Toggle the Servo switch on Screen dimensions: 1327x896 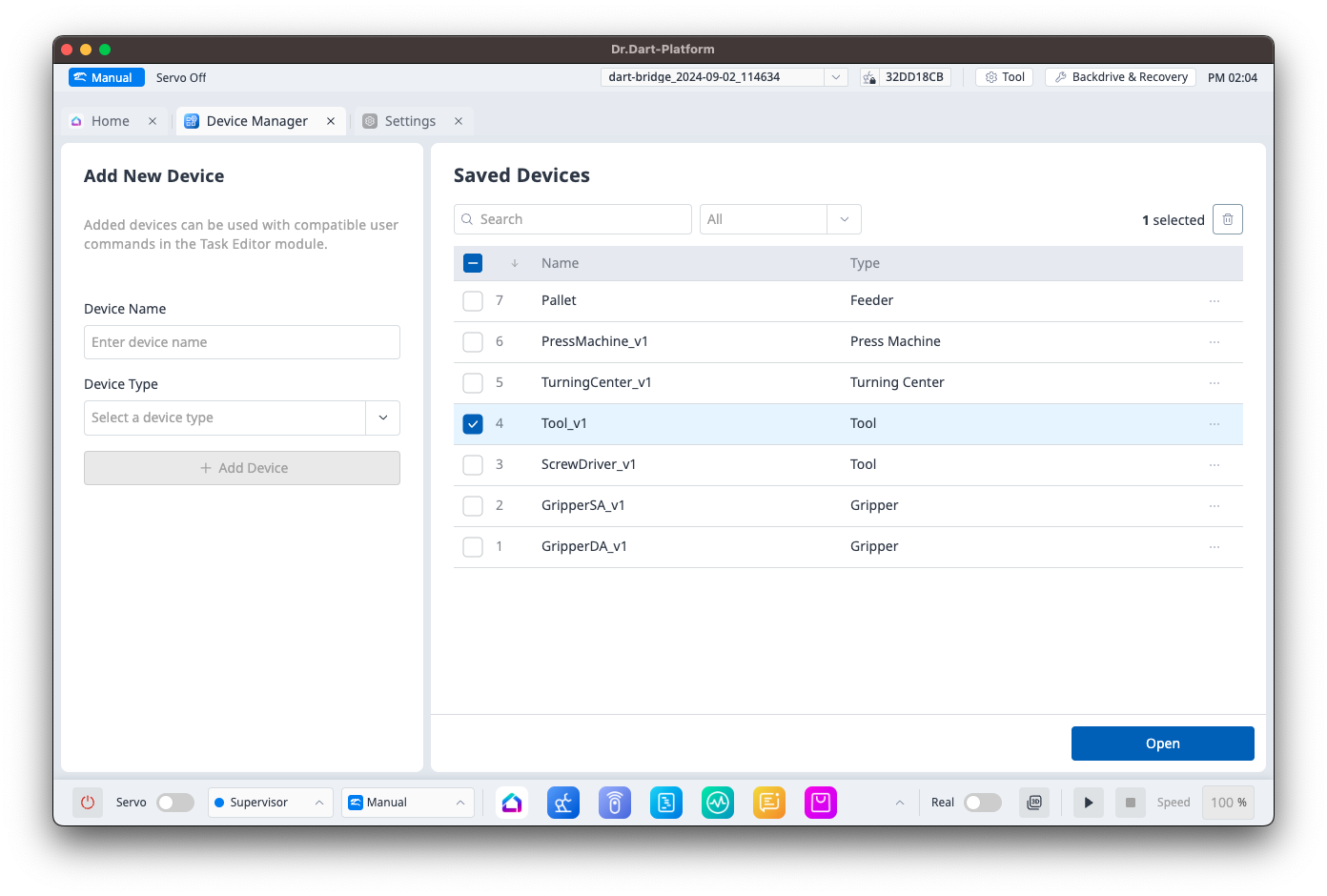[x=175, y=803]
